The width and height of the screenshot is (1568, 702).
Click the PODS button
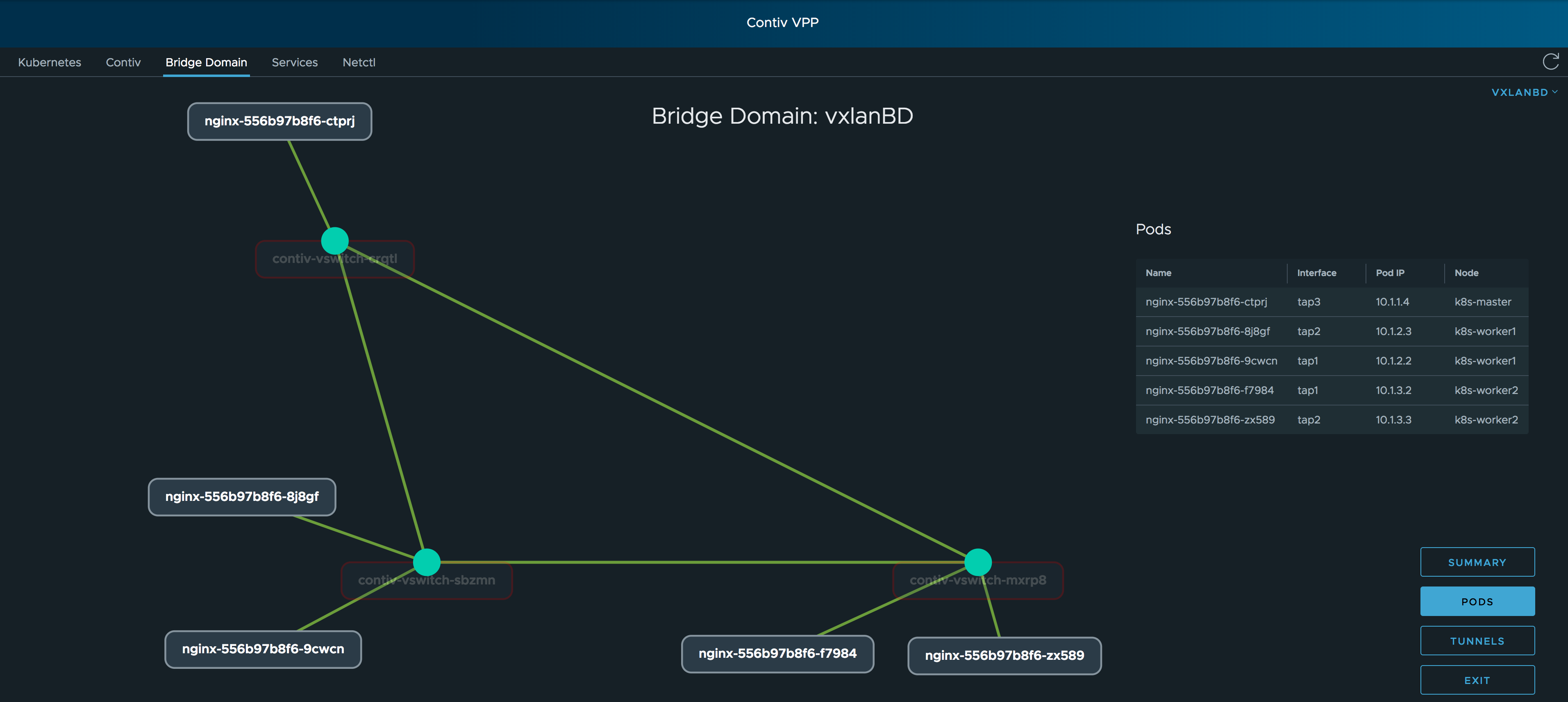(1477, 601)
